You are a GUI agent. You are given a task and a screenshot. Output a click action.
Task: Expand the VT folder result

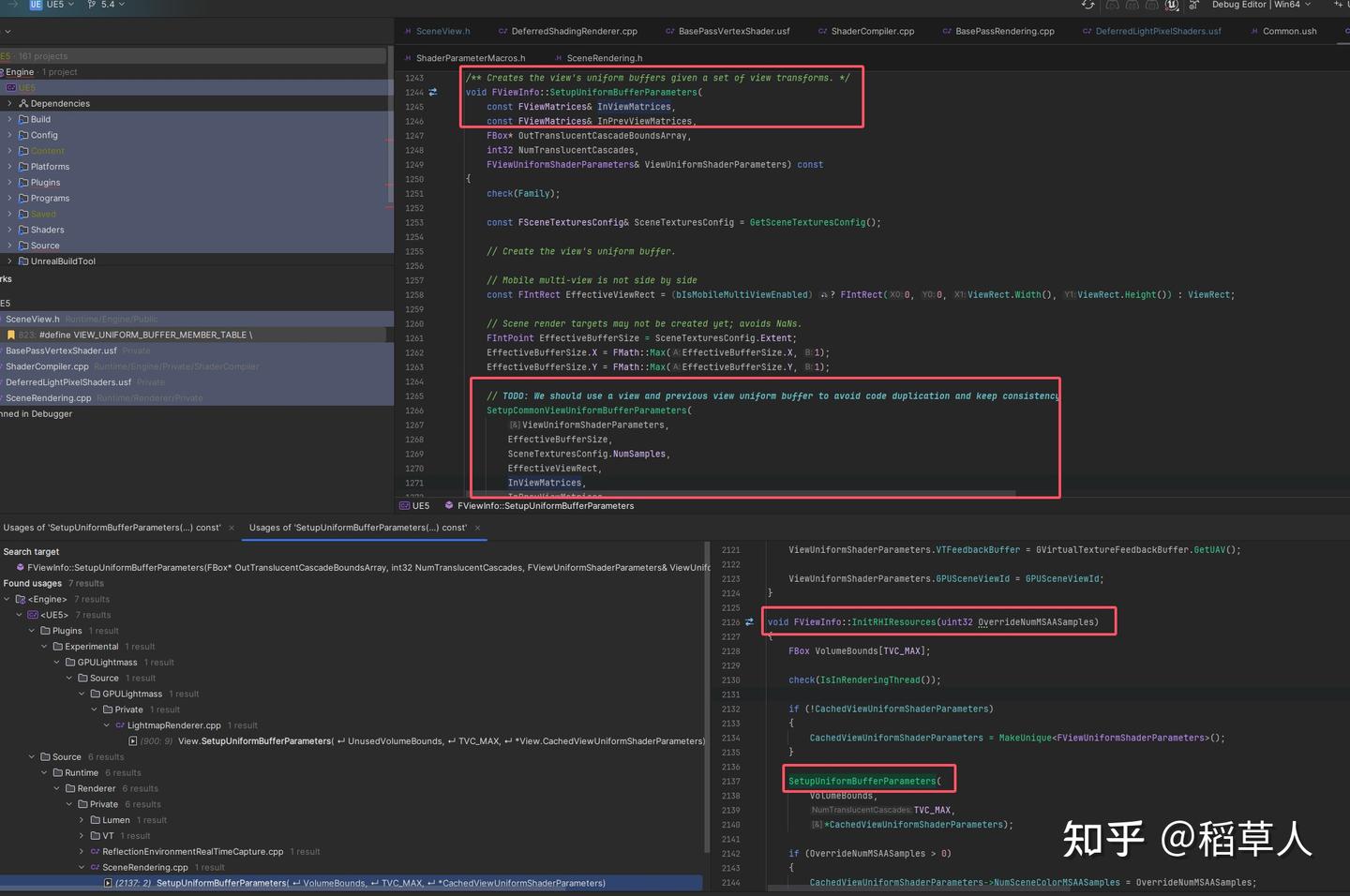click(x=81, y=835)
